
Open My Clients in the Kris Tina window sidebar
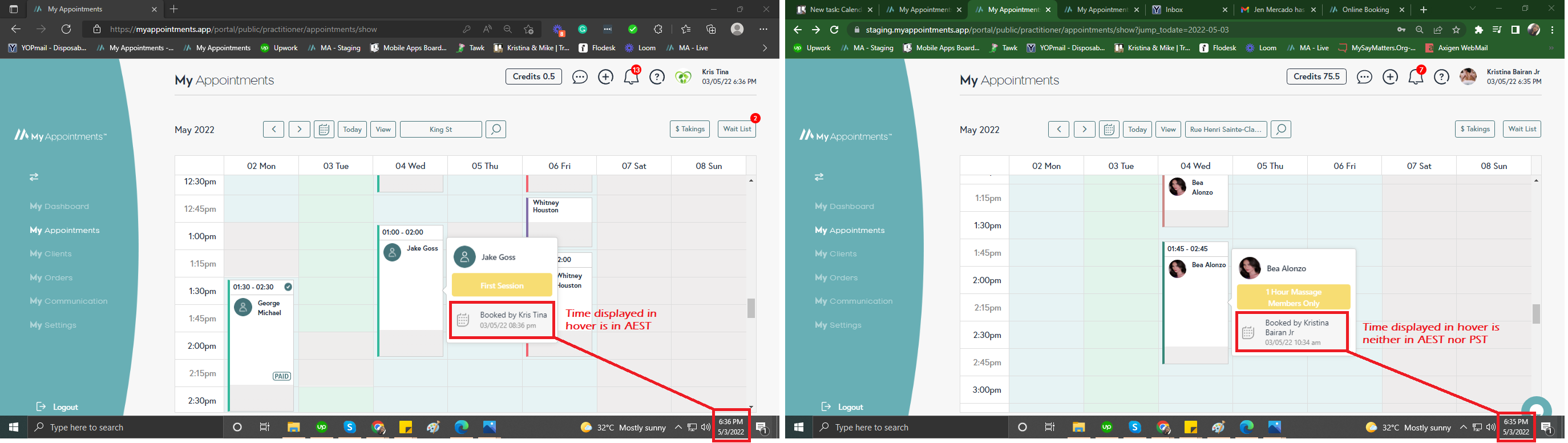(x=51, y=253)
